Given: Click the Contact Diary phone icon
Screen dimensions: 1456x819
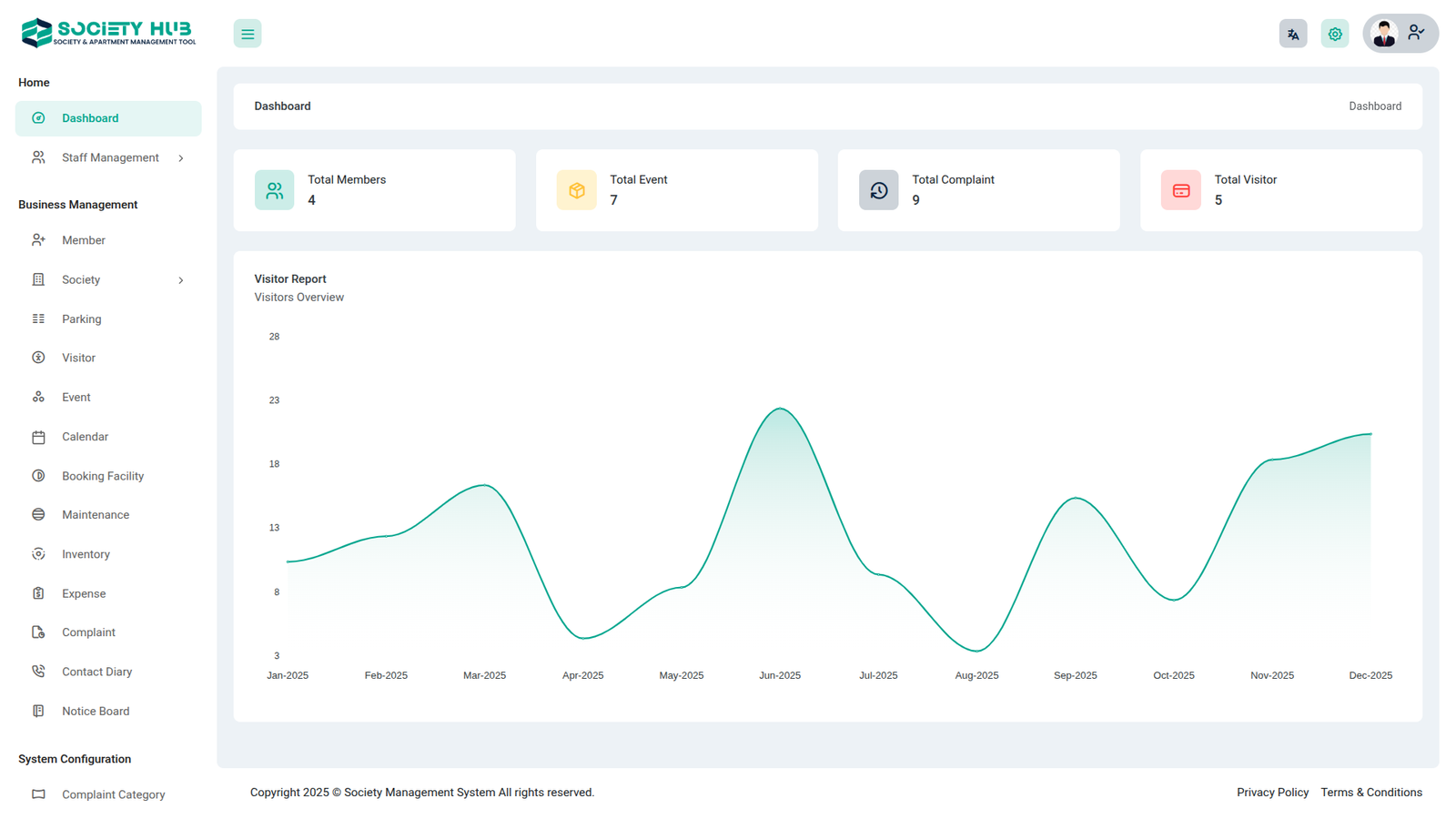Looking at the screenshot, I should (38, 672).
